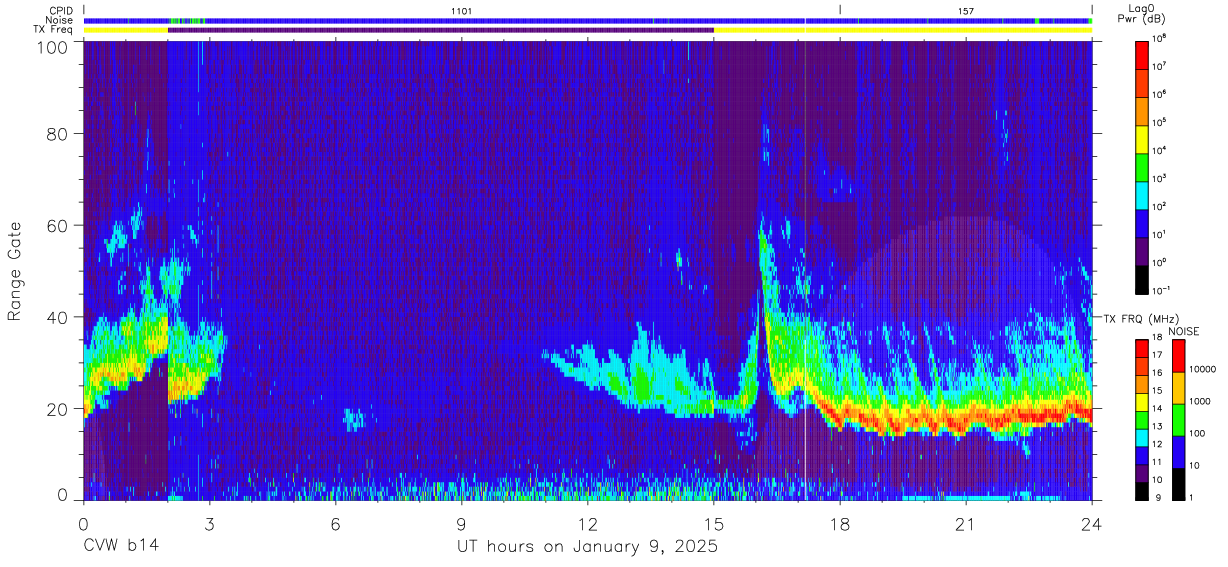
Task: Click the 15 hour tick on the UT axis
Action: [x=714, y=523]
